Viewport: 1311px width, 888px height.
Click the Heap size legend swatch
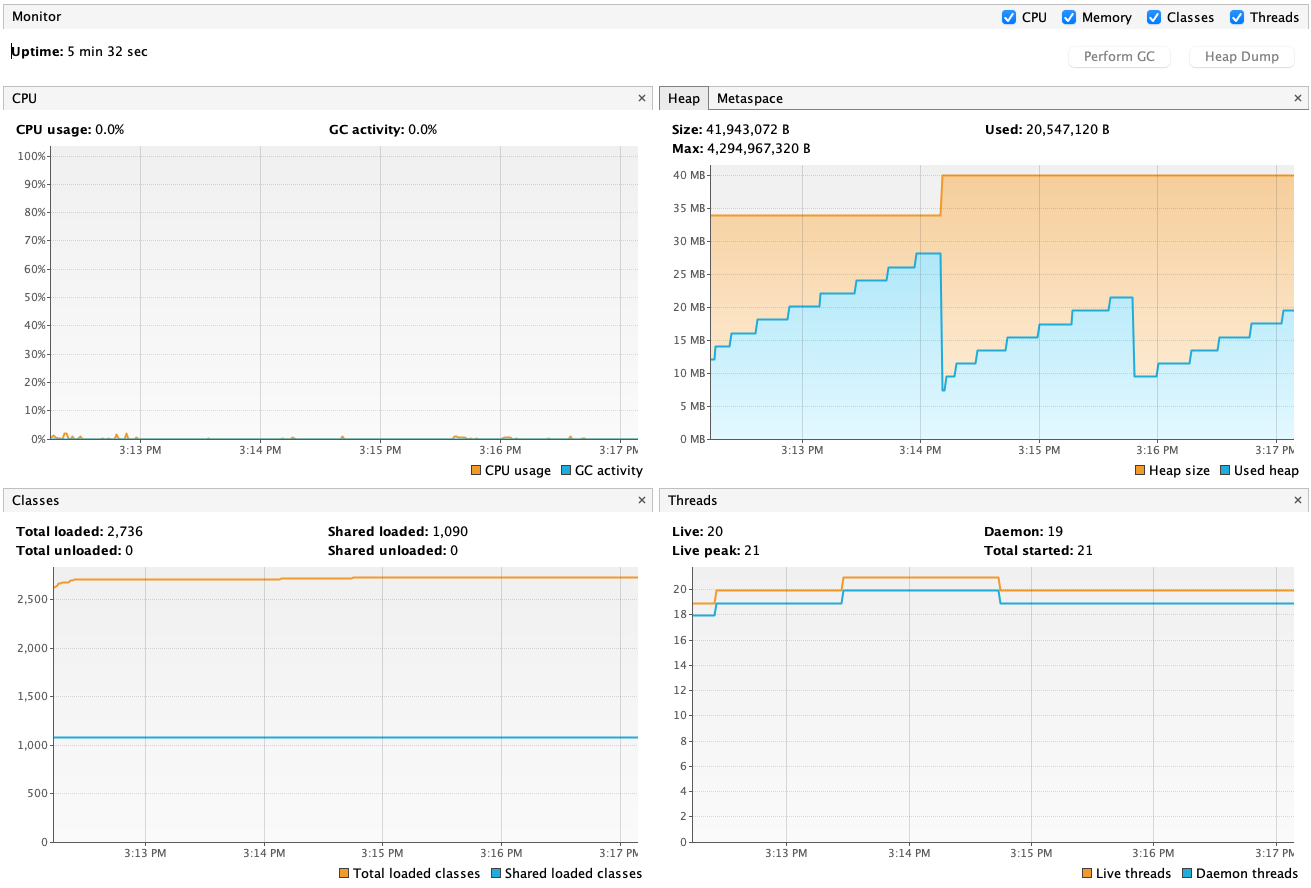click(x=1140, y=471)
